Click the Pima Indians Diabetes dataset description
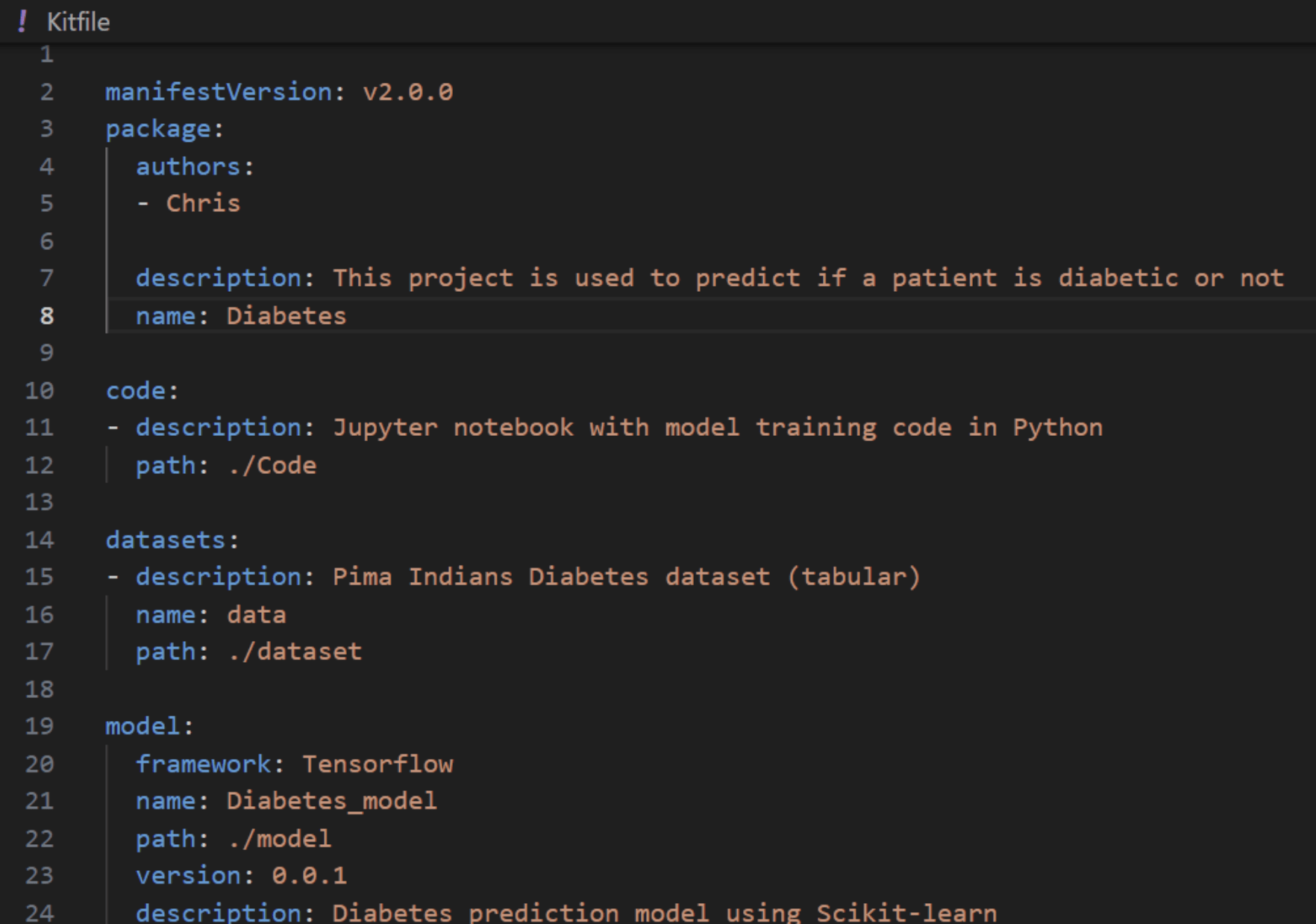Viewport: 1316px width, 924px height. [627, 577]
